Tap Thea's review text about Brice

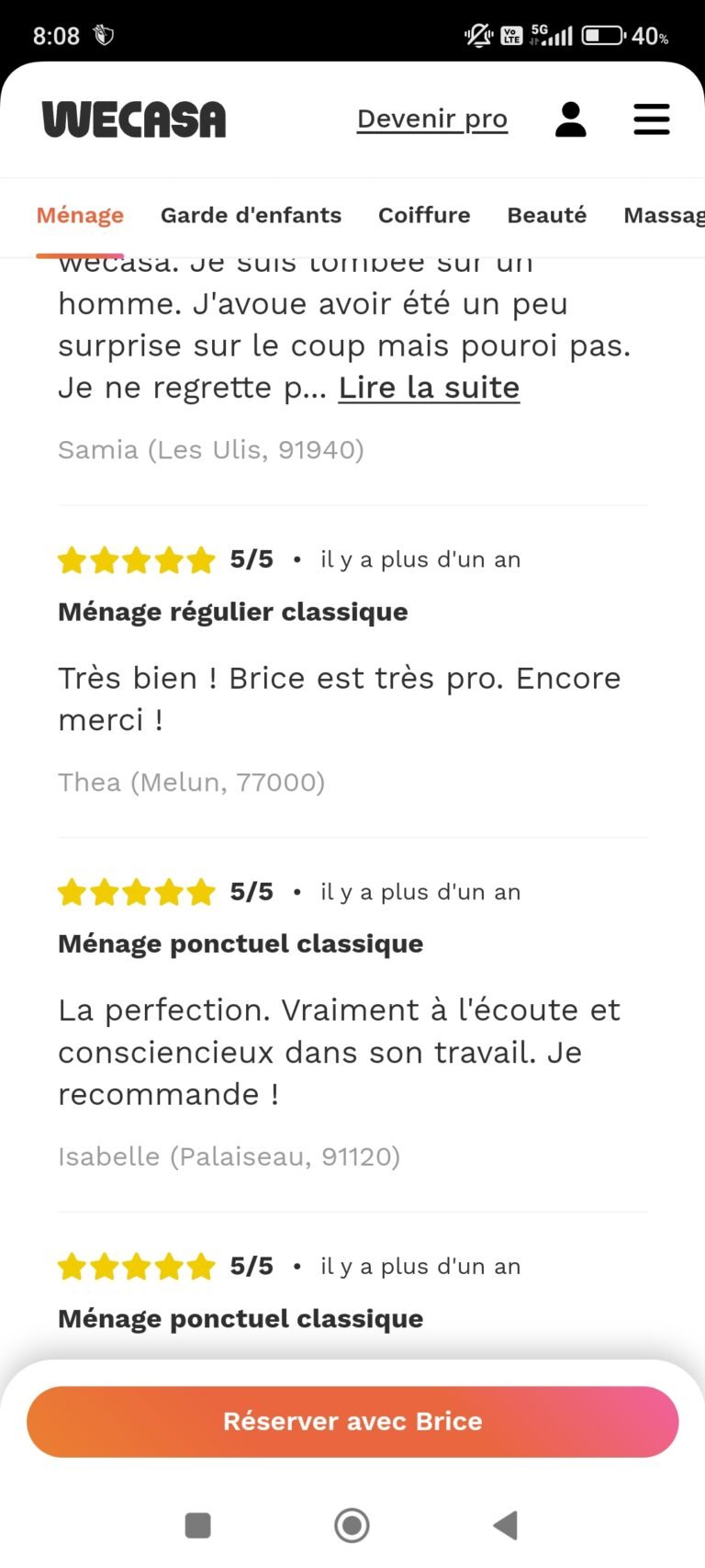click(340, 699)
